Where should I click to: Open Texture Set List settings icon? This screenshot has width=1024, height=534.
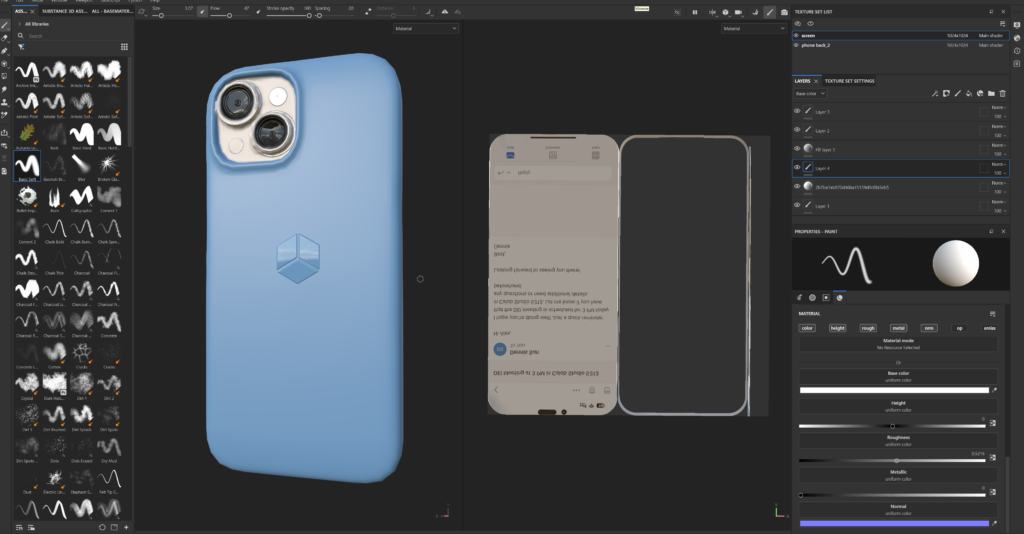point(1002,24)
